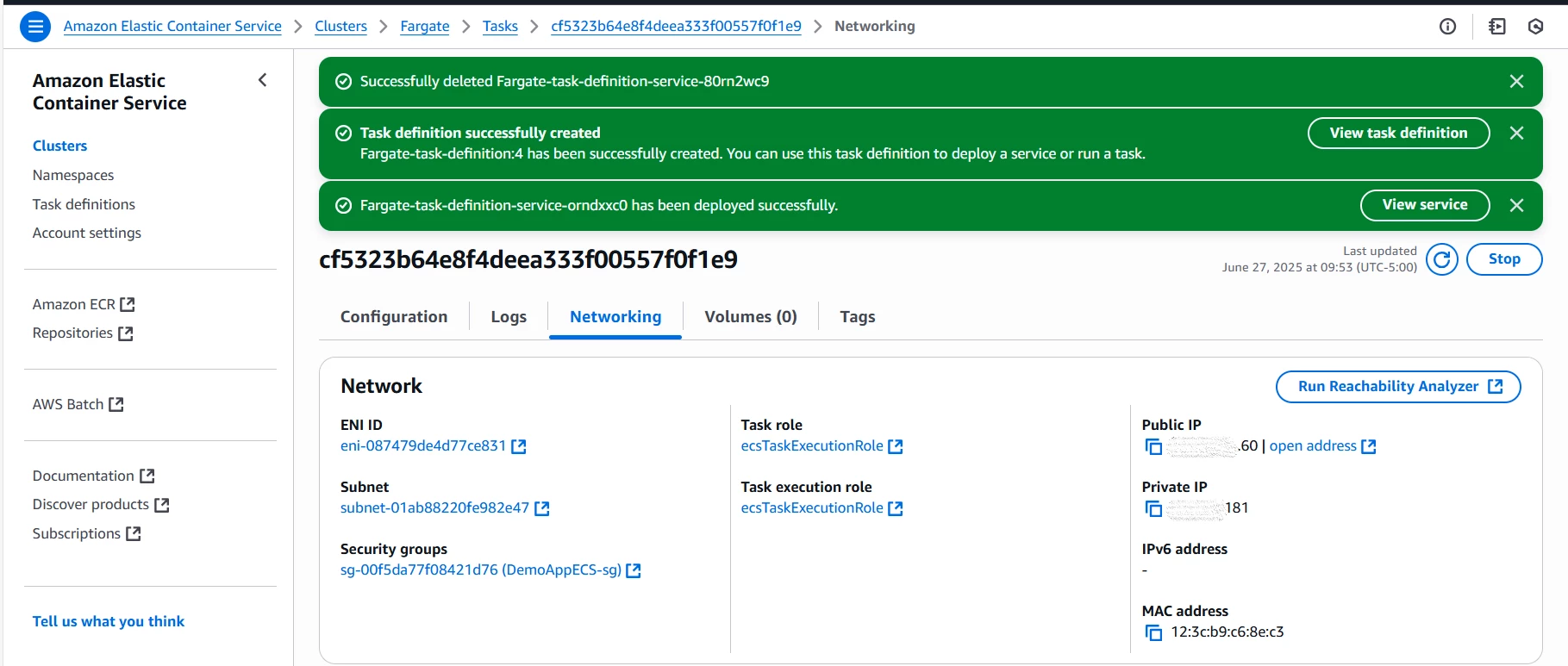Screen dimensions: 1568x666
Task: Go to Tasks breadcrumb link
Action: tap(500, 27)
